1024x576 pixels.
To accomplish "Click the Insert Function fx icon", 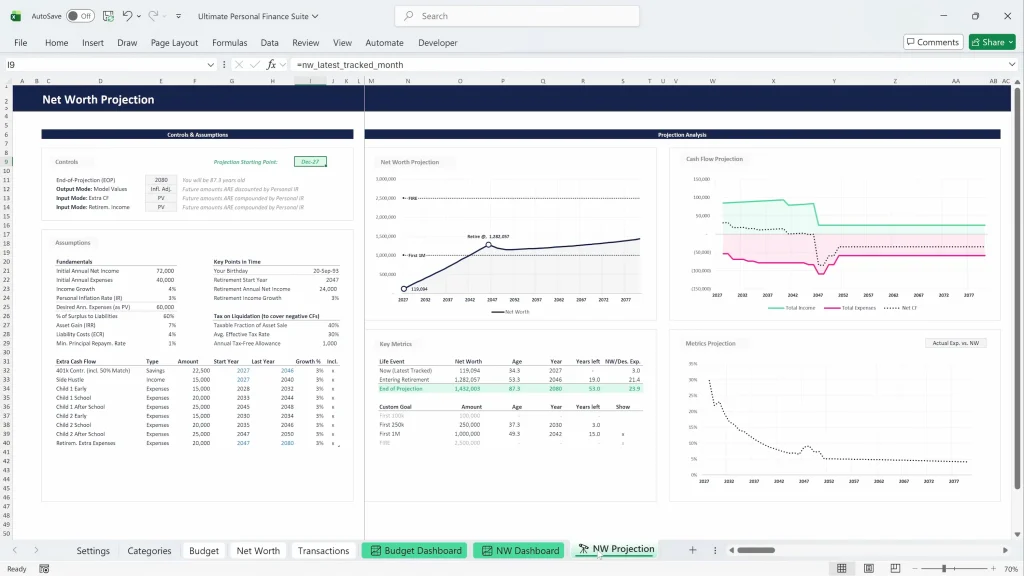I will coord(271,64).
